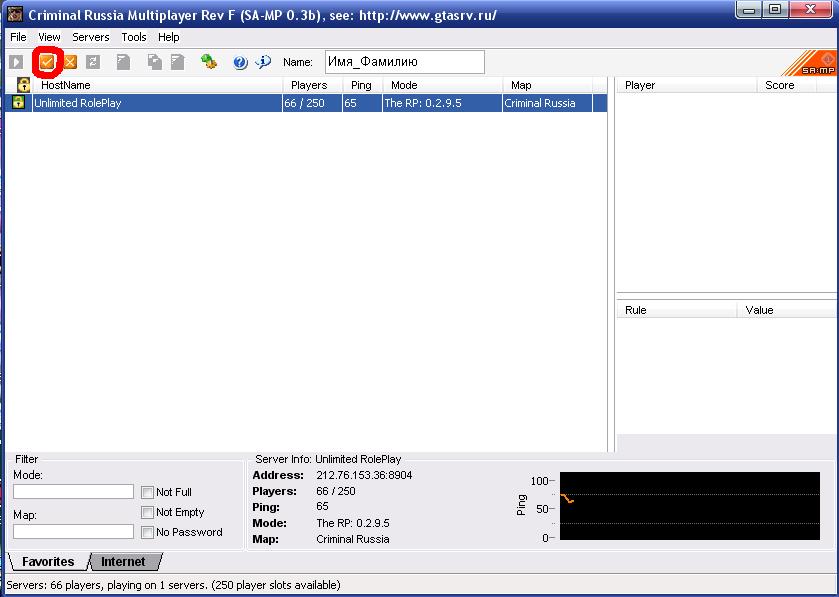Switch to the Favorites tab

pyautogui.click(x=48, y=562)
